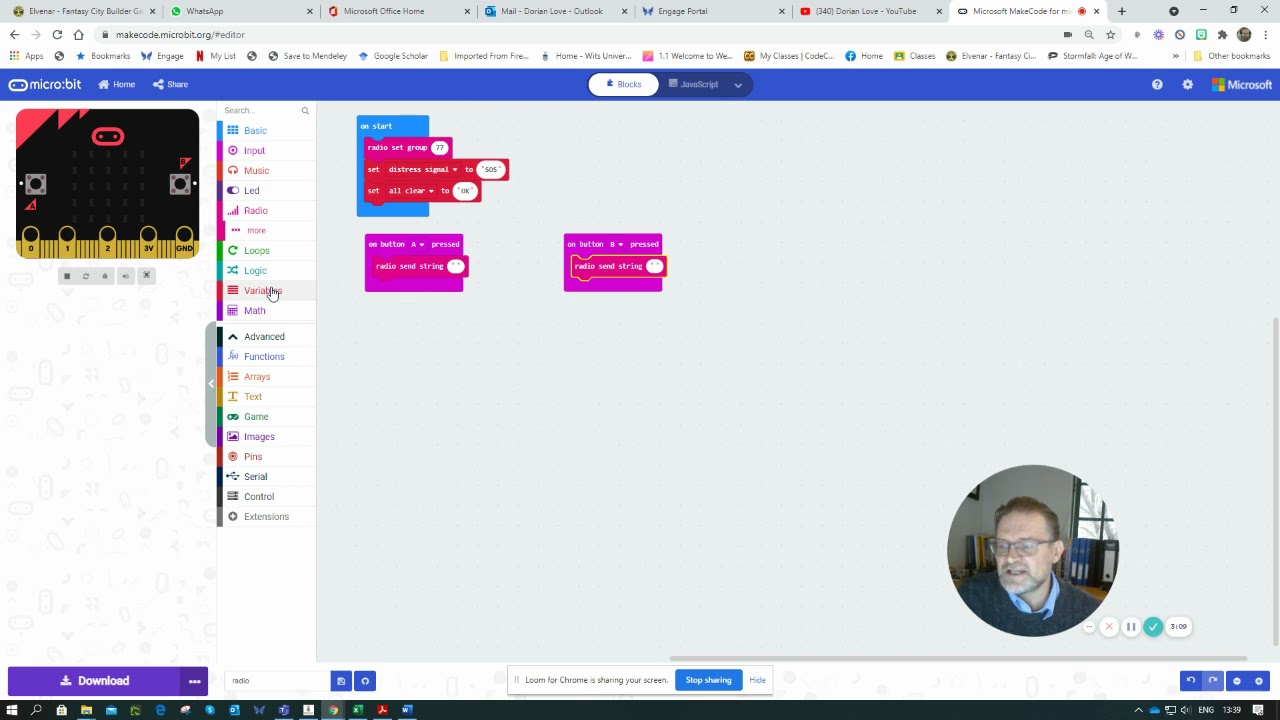This screenshot has width=1280, height=720.
Task: Create a GitHub repository for the project
Action: (x=365, y=681)
